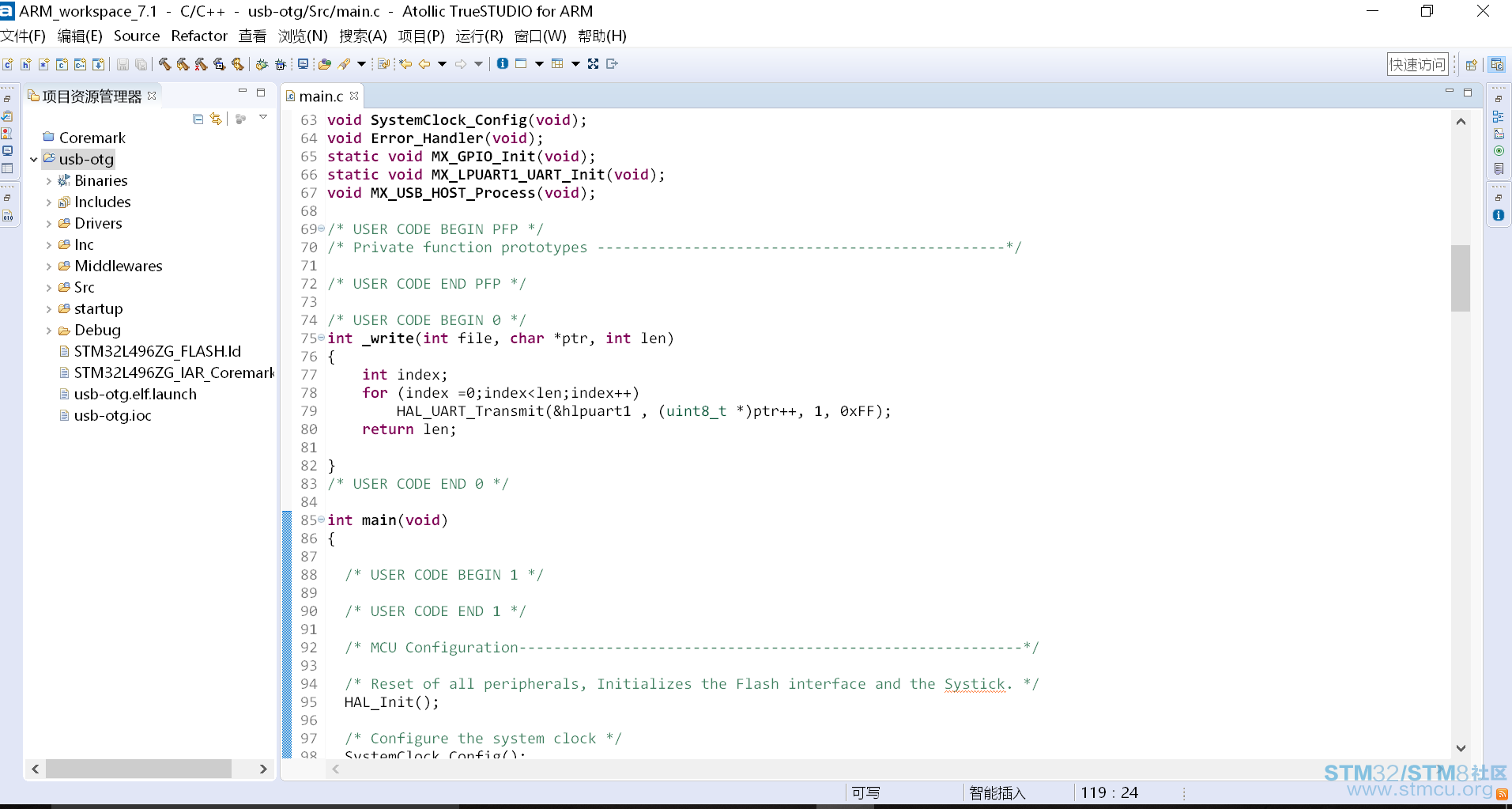The width and height of the screenshot is (1512, 809).
Task: Open the back navigation history dropdown
Action: [442, 64]
